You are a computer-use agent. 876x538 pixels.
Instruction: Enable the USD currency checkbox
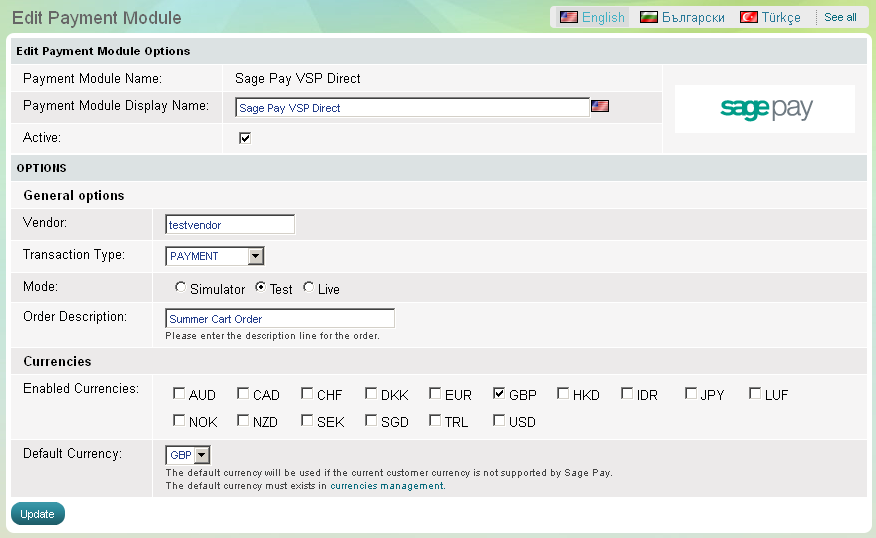[499, 421]
